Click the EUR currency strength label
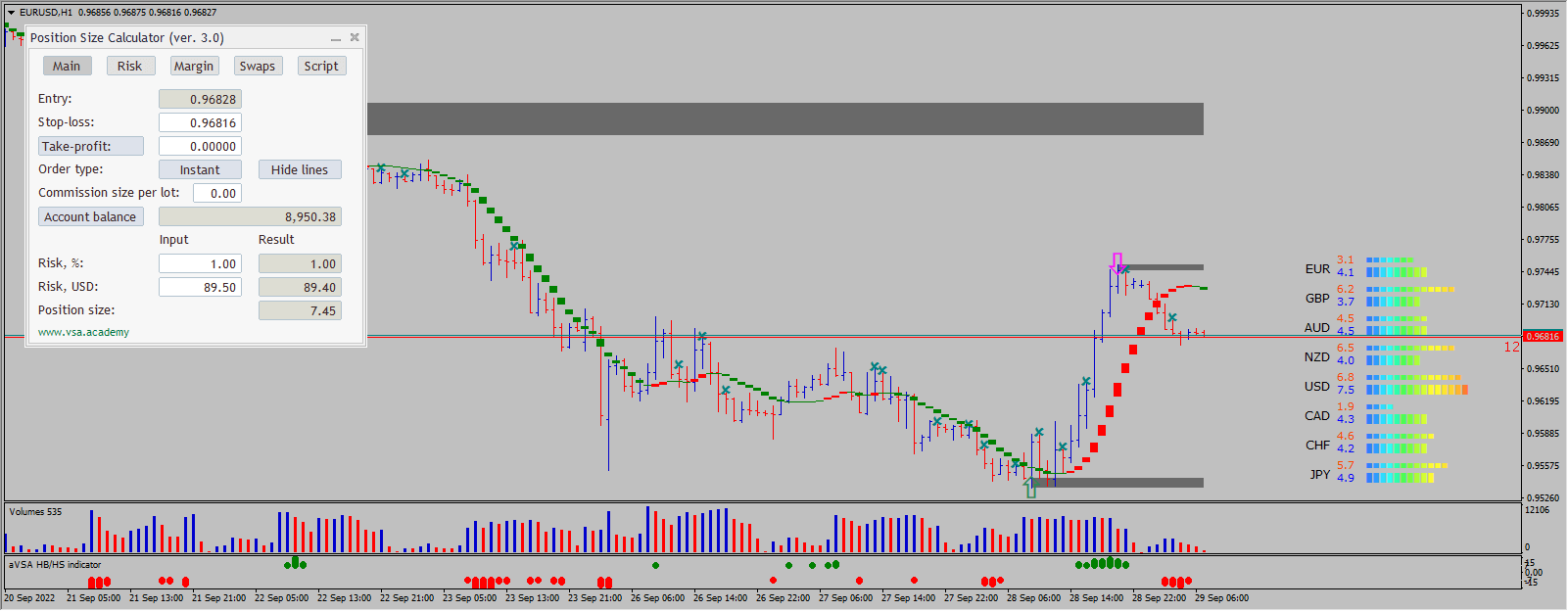The width and height of the screenshot is (1568, 611). 1317,268
